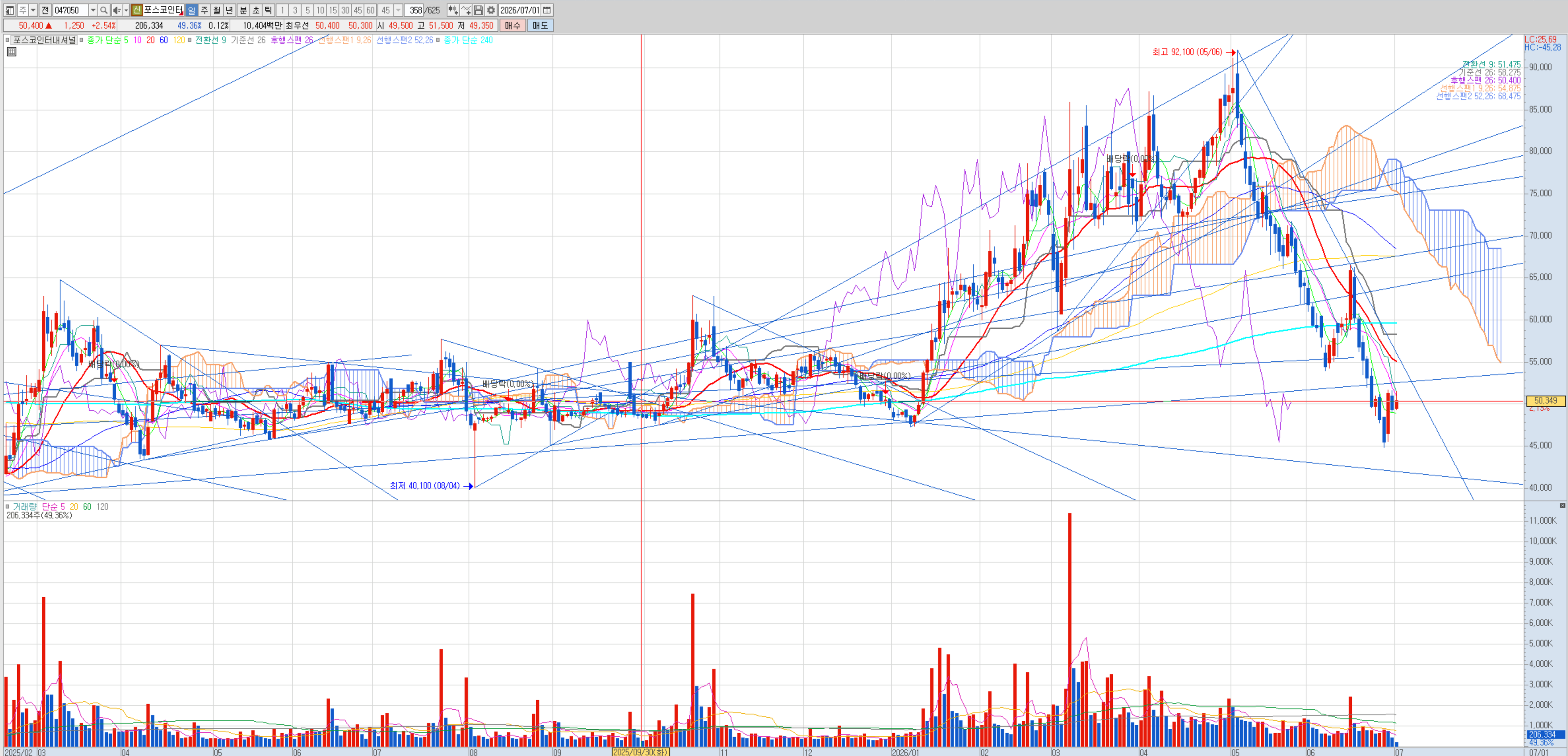
Task: Click the orange 120 moving average legend
Action: pos(179,40)
